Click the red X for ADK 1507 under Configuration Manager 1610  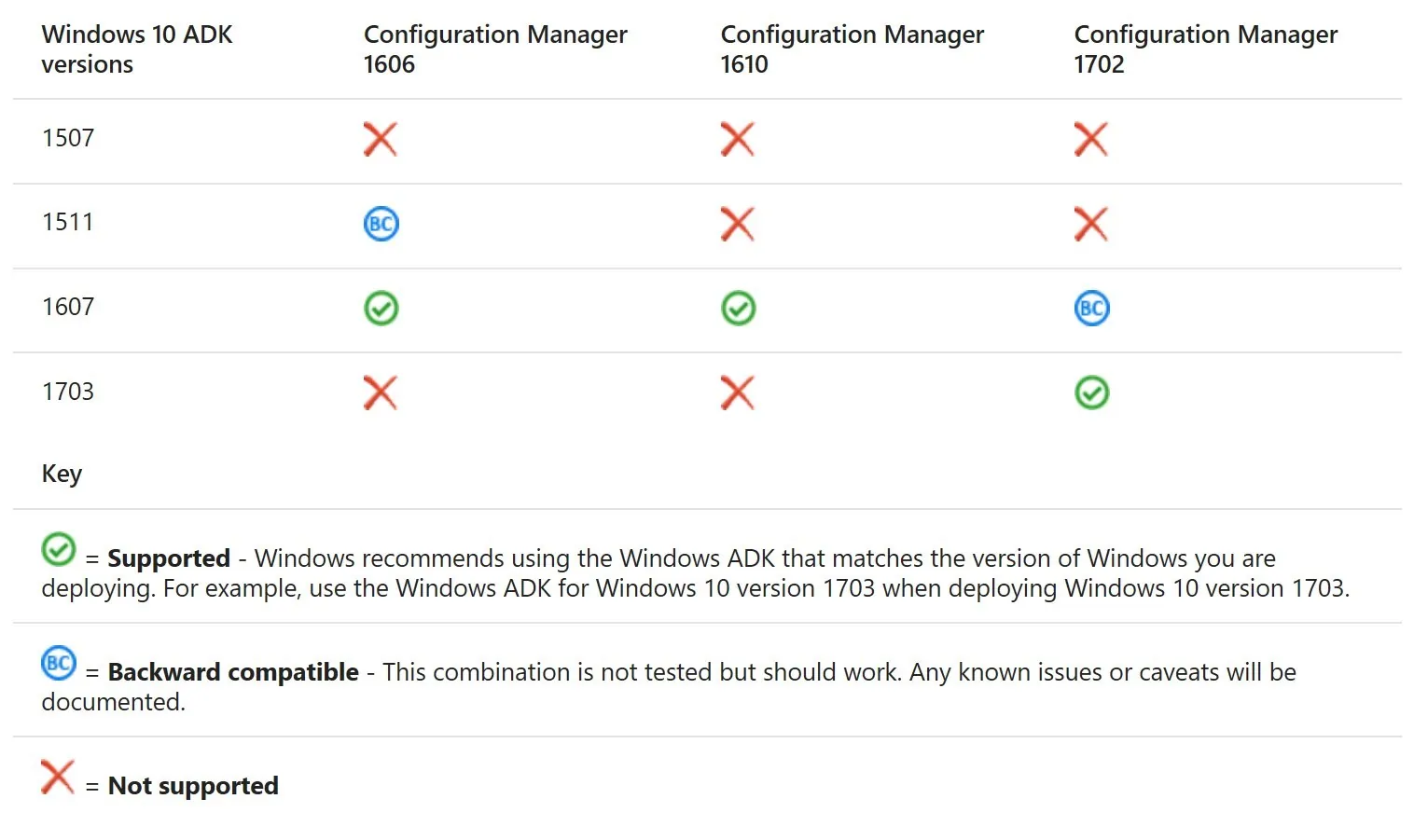(737, 140)
